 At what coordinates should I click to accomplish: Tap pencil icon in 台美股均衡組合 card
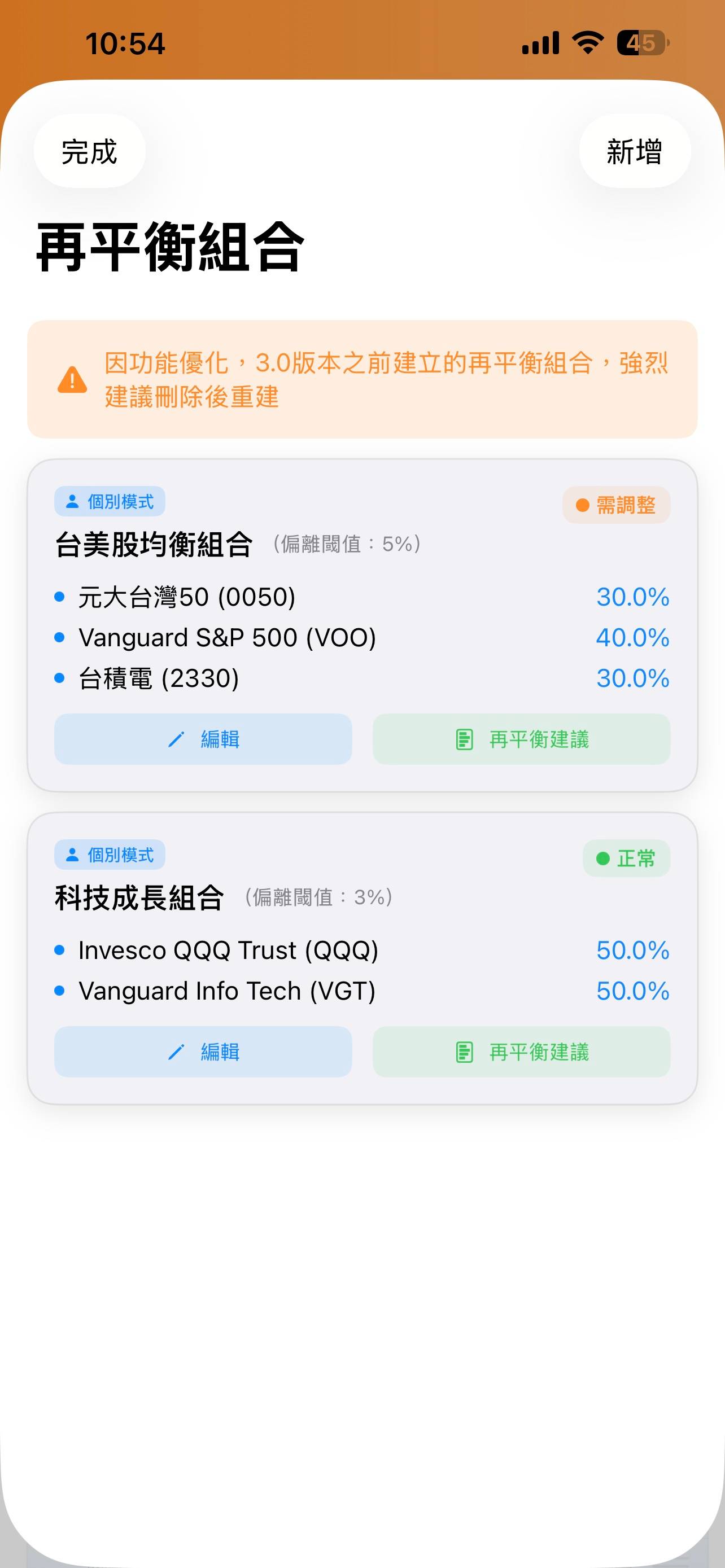click(x=176, y=739)
